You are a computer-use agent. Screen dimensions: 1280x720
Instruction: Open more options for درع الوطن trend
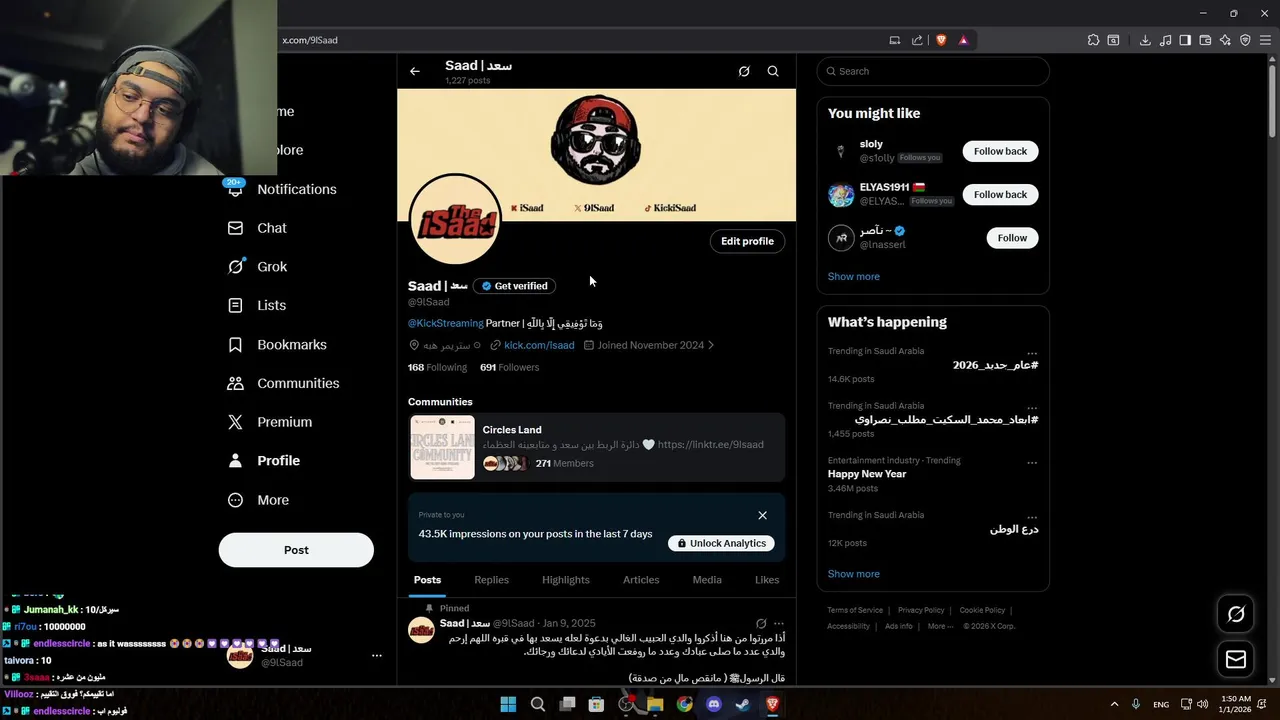pos(1032,516)
